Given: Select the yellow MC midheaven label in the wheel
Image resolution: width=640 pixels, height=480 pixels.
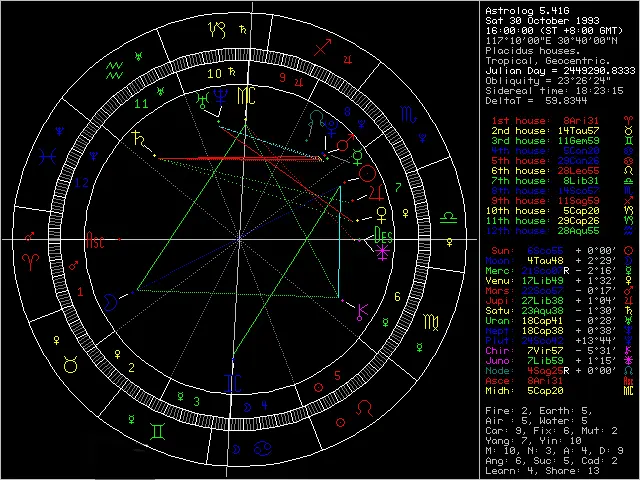Looking at the screenshot, I should [246, 96].
